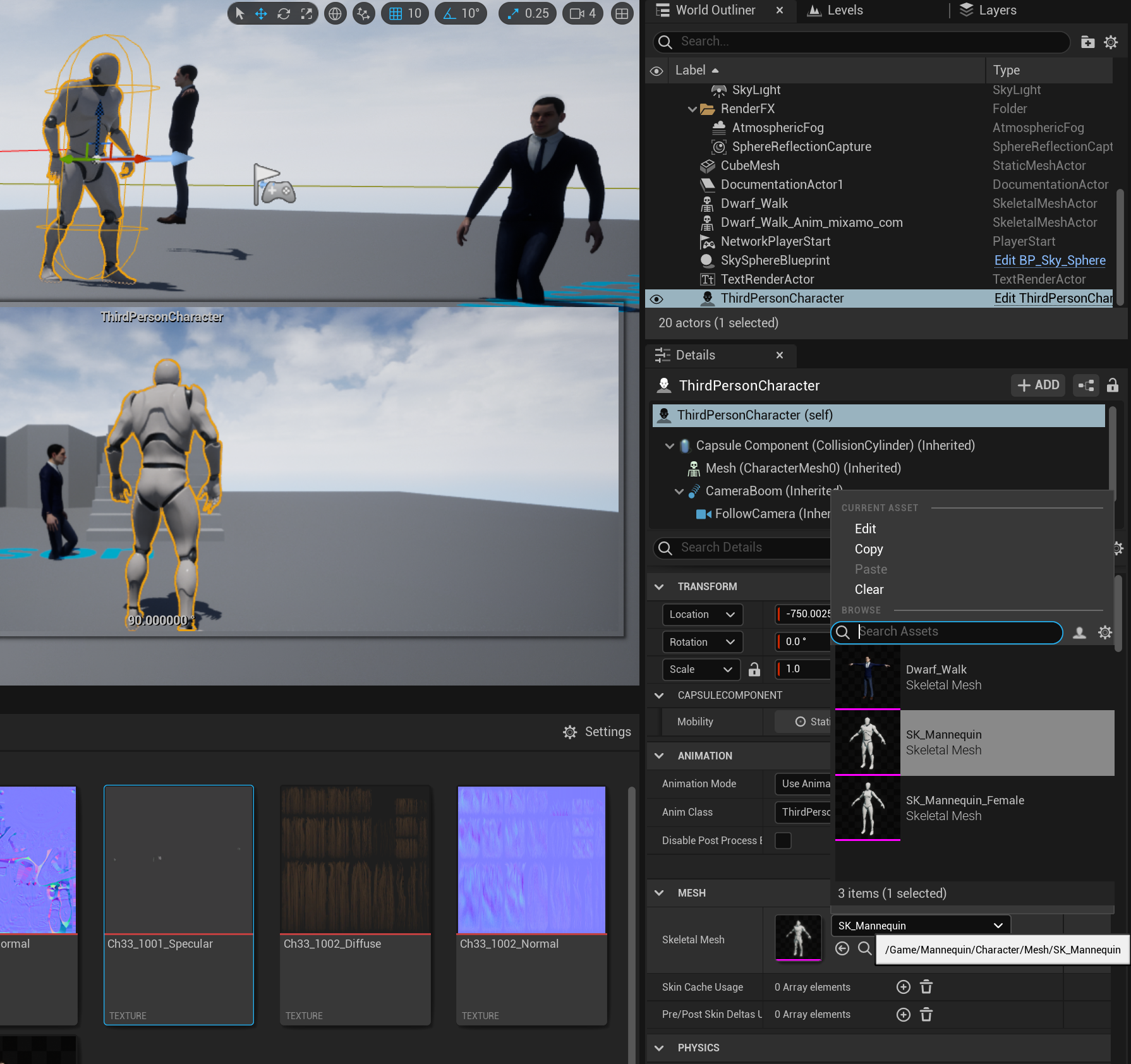The height and width of the screenshot is (1064, 1131).
Task: Choose Clear from the current asset menu
Action: click(869, 589)
